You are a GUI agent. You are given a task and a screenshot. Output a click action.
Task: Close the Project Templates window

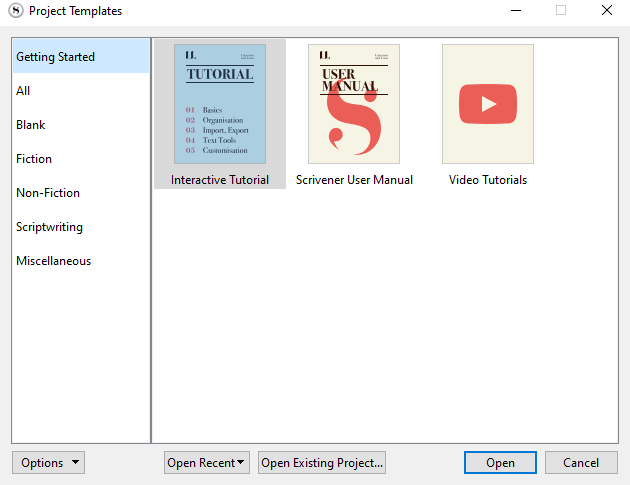(x=607, y=10)
